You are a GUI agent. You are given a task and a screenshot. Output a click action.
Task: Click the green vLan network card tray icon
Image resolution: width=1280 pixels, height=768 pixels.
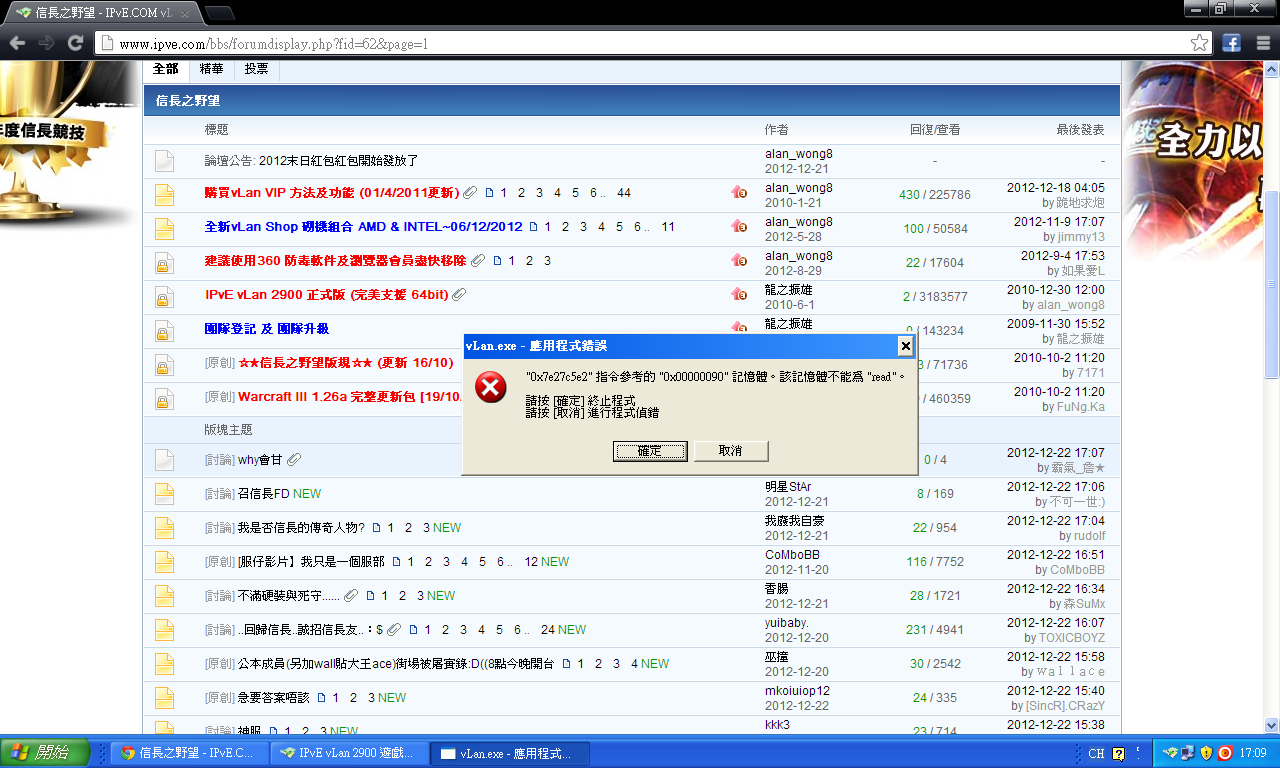click(1170, 753)
